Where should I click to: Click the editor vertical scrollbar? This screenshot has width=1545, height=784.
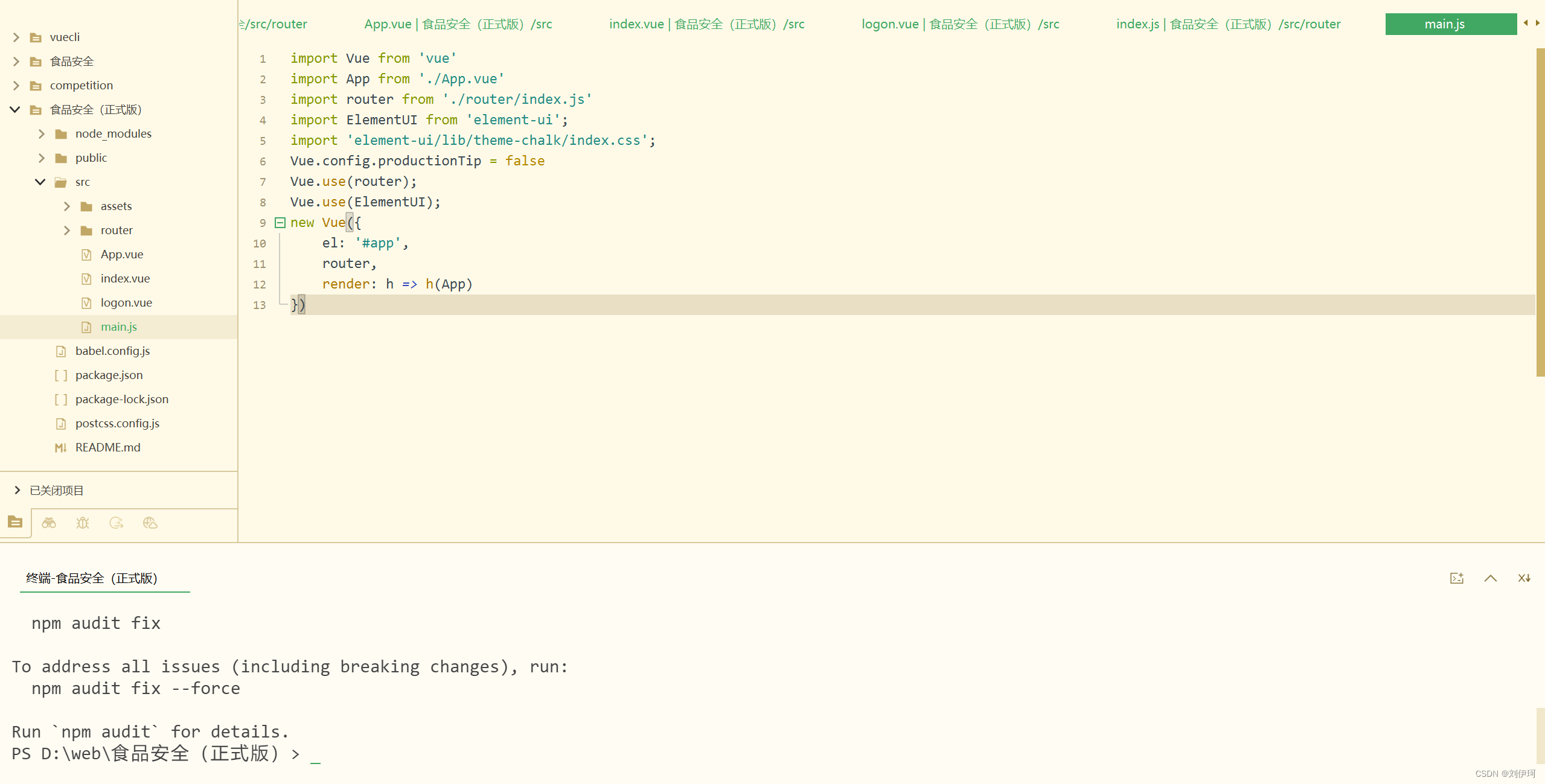pos(1540,211)
